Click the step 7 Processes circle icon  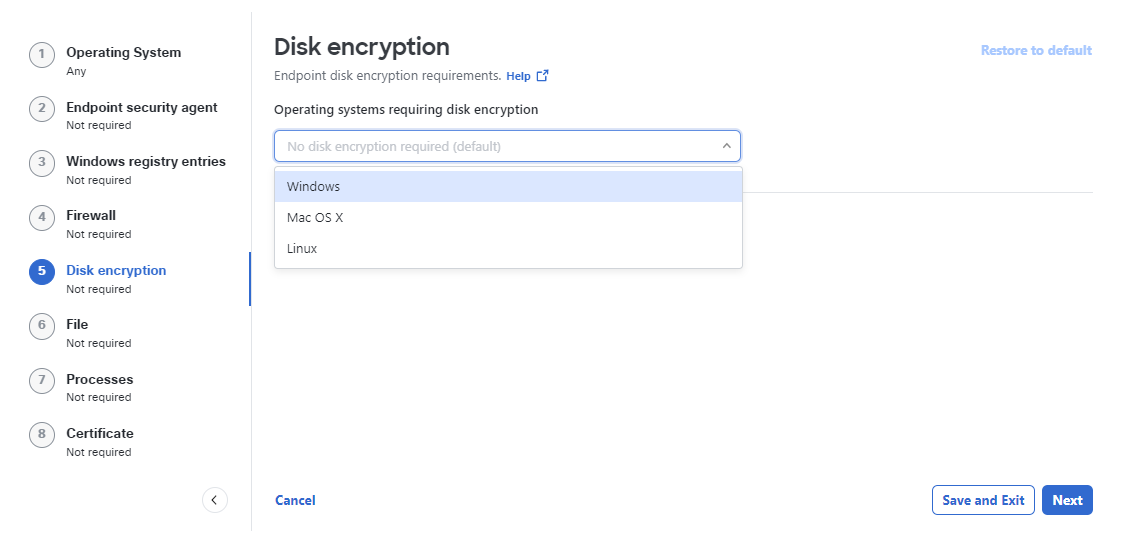(42, 380)
